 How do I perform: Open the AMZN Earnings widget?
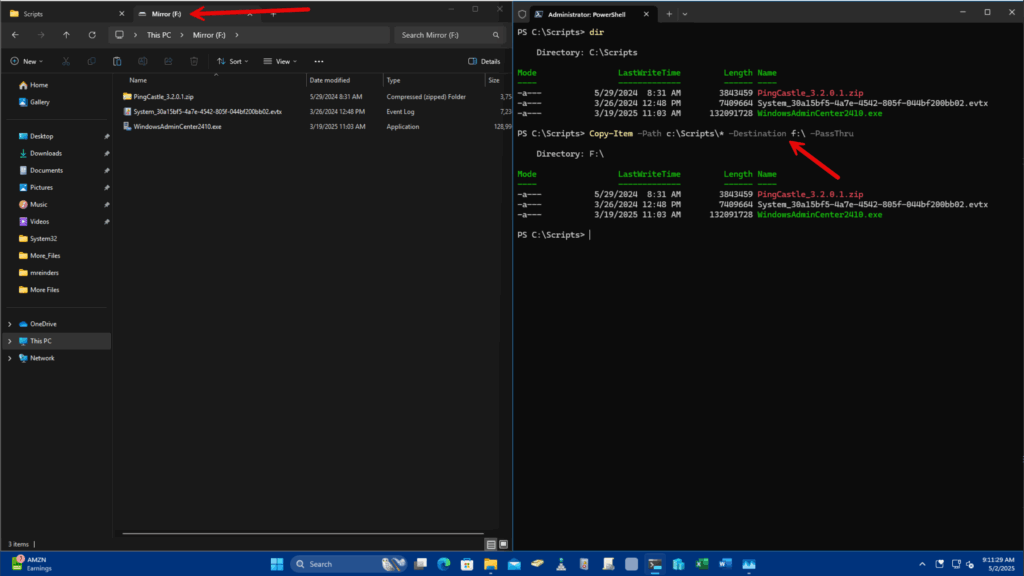click(x=31, y=564)
